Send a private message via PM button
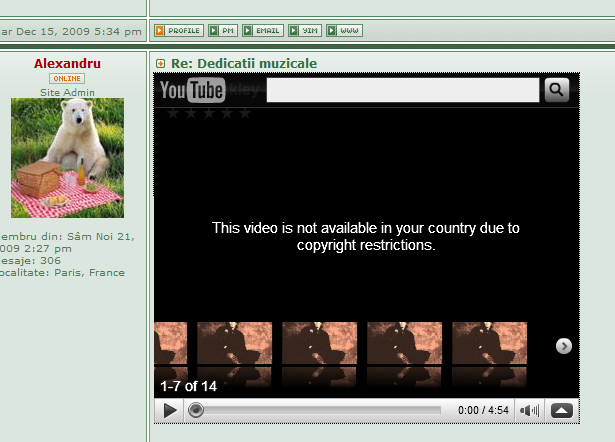 click(x=223, y=31)
